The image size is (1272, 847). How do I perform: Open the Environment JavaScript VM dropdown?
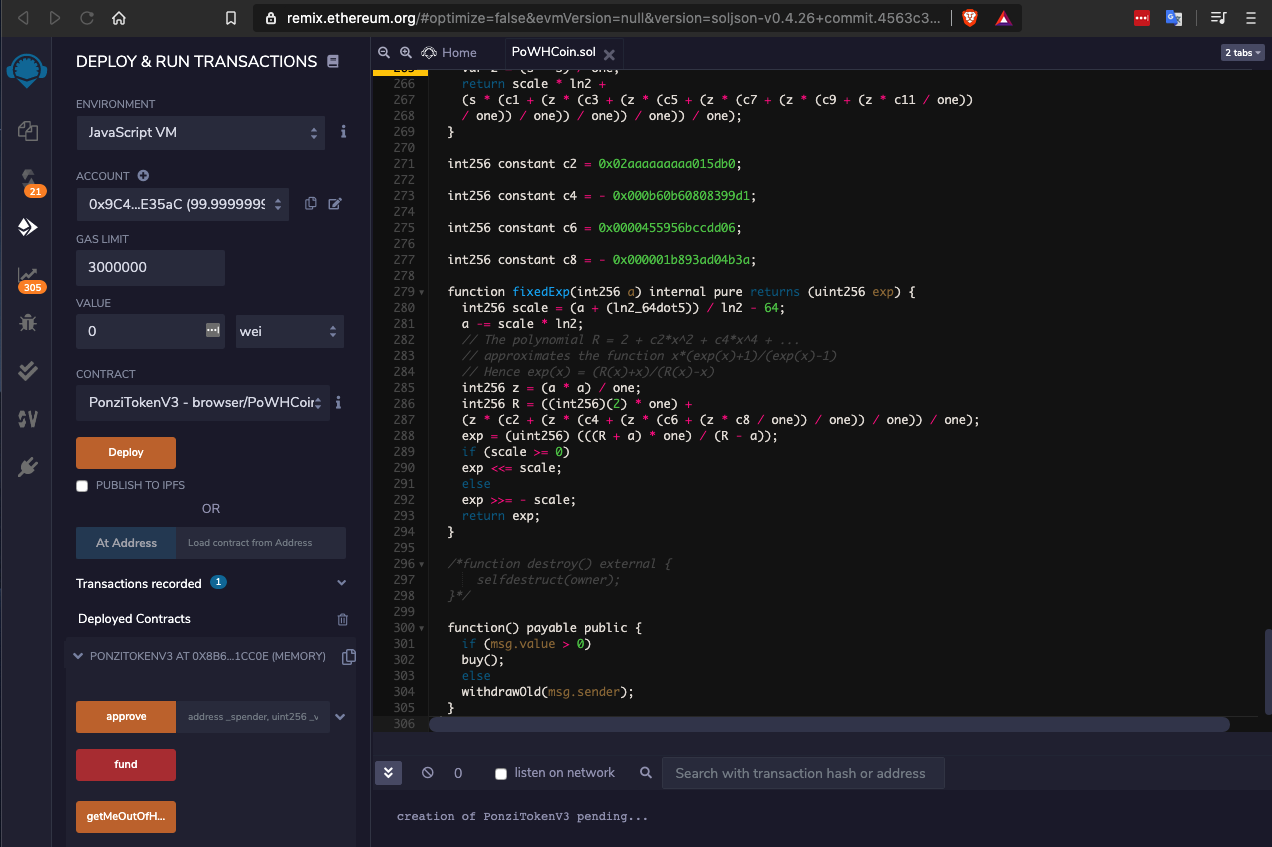[x=201, y=132]
